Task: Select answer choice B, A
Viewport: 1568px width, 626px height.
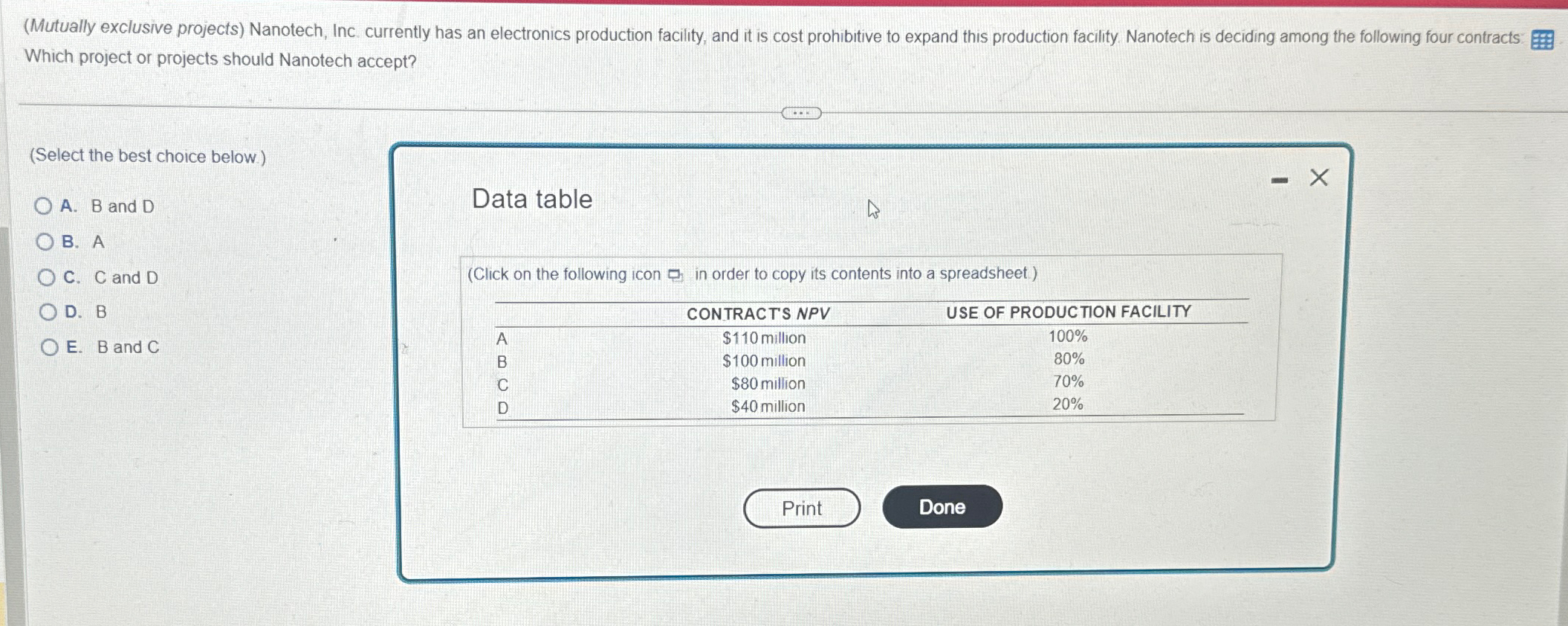Action: coord(46,242)
